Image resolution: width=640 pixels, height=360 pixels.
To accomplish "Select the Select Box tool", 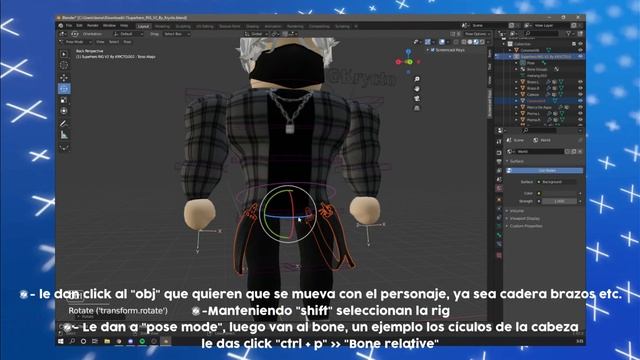I will click(64, 54).
